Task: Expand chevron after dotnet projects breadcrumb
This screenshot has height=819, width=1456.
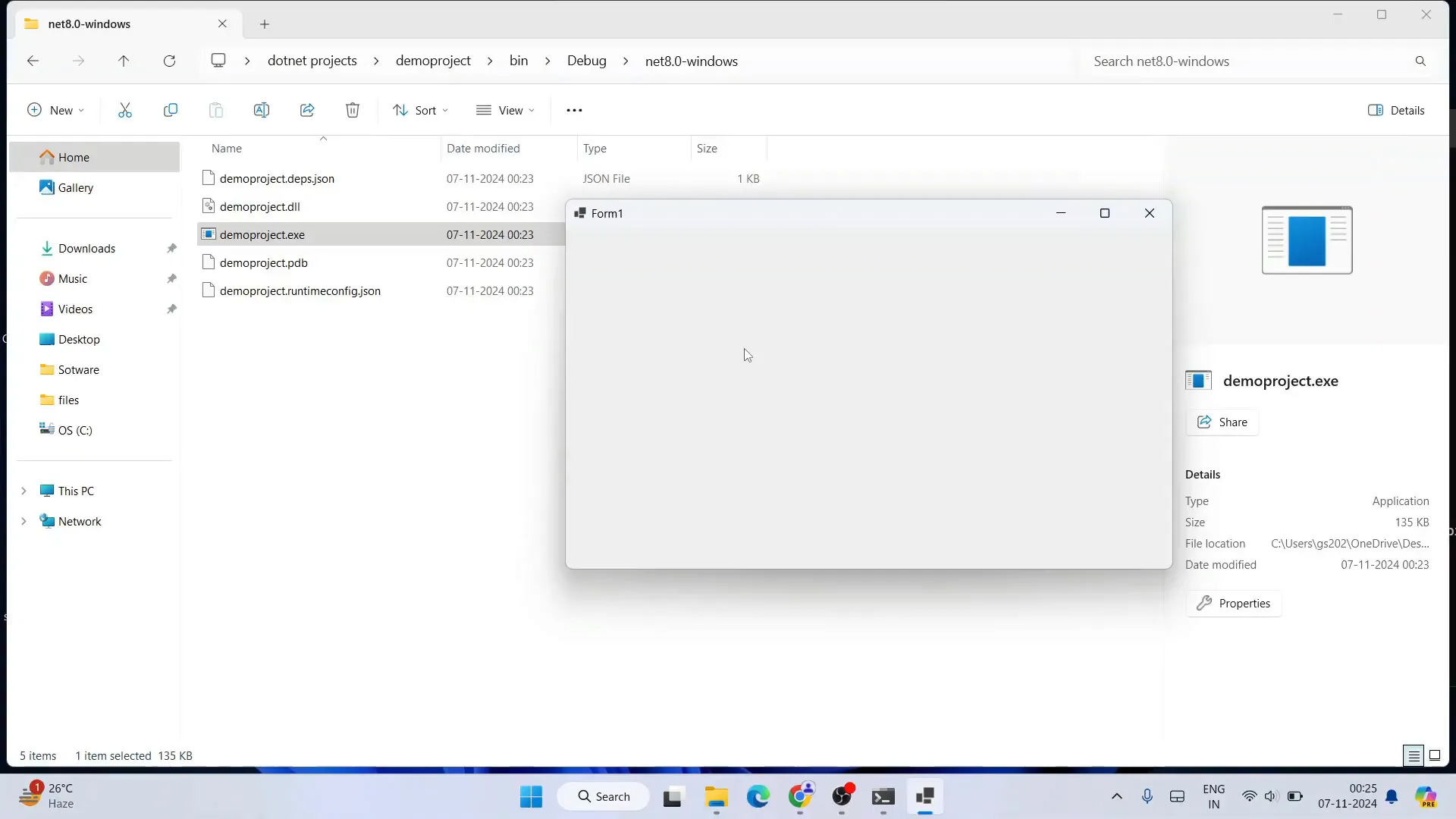Action: pyautogui.click(x=376, y=61)
